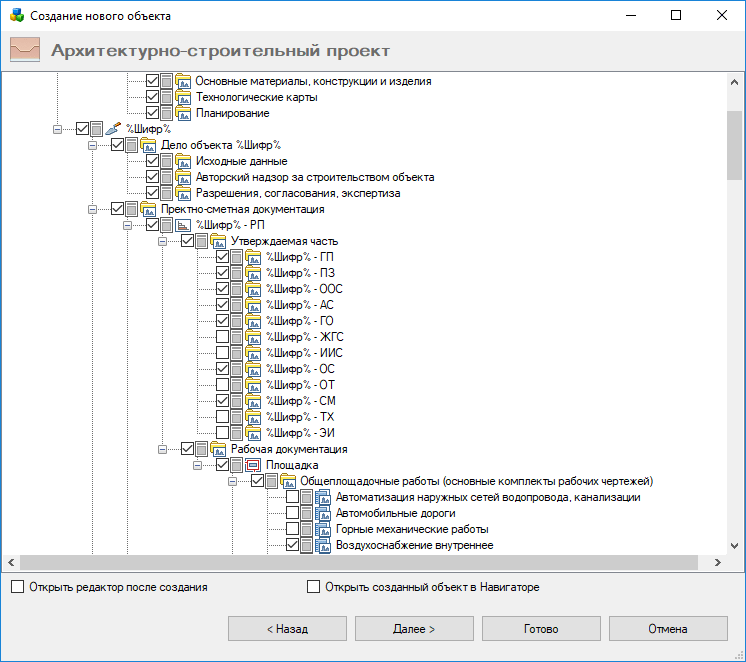
Task: Click the folder icon next to Планирование
Action: tap(183, 113)
